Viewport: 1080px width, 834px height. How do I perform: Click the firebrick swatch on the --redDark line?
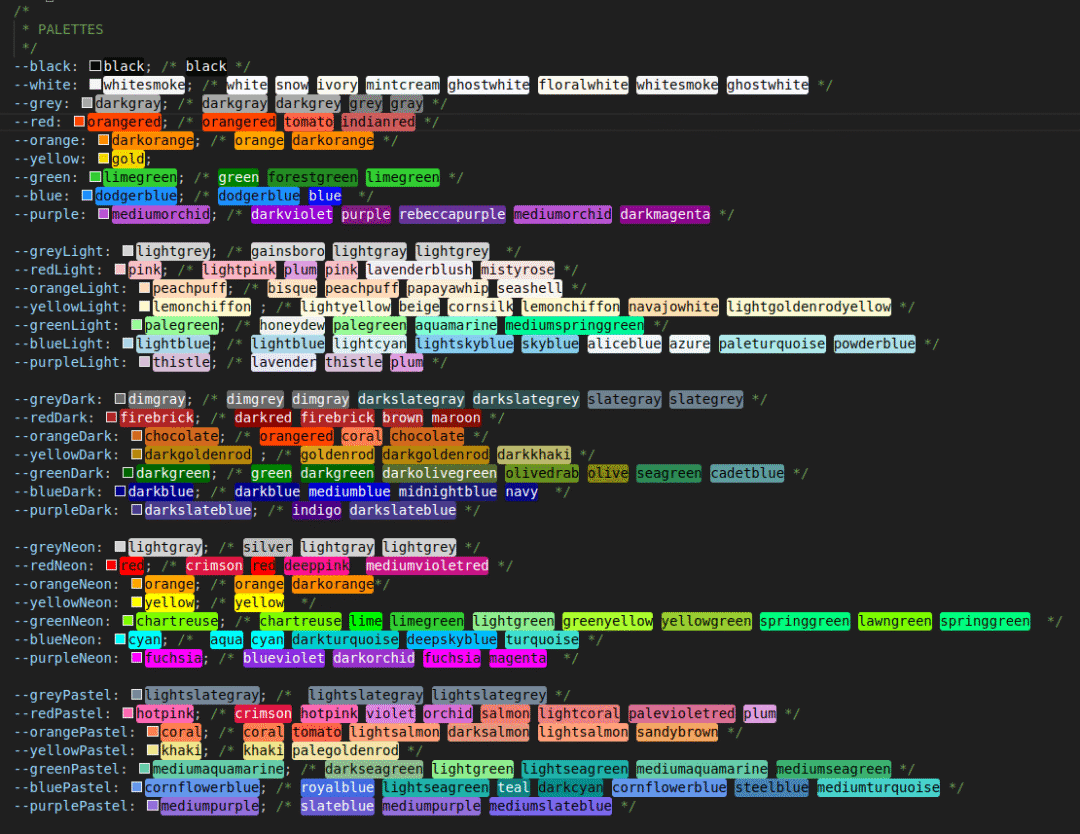[x=110, y=417]
